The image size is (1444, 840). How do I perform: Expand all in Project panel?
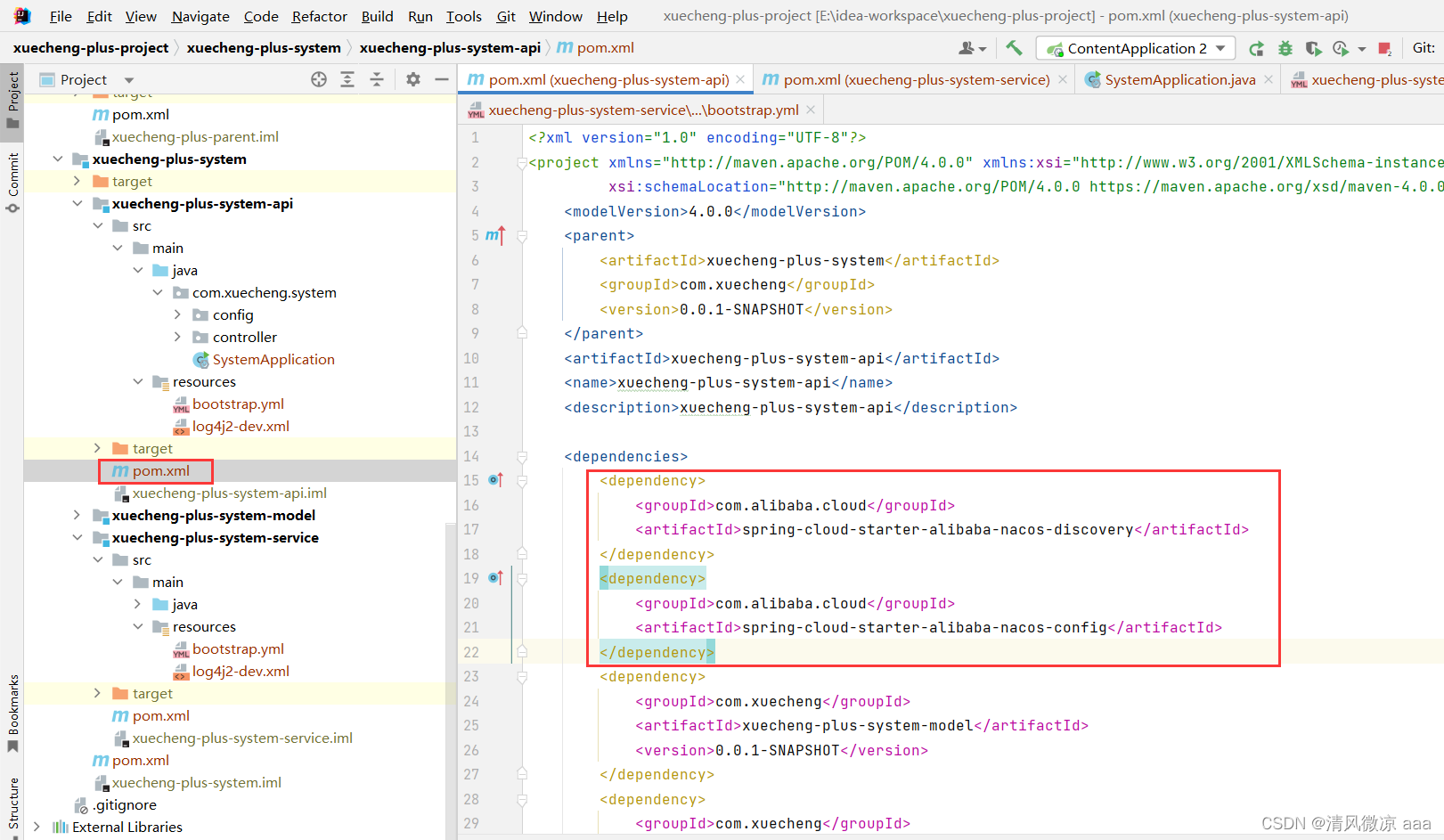click(x=347, y=79)
